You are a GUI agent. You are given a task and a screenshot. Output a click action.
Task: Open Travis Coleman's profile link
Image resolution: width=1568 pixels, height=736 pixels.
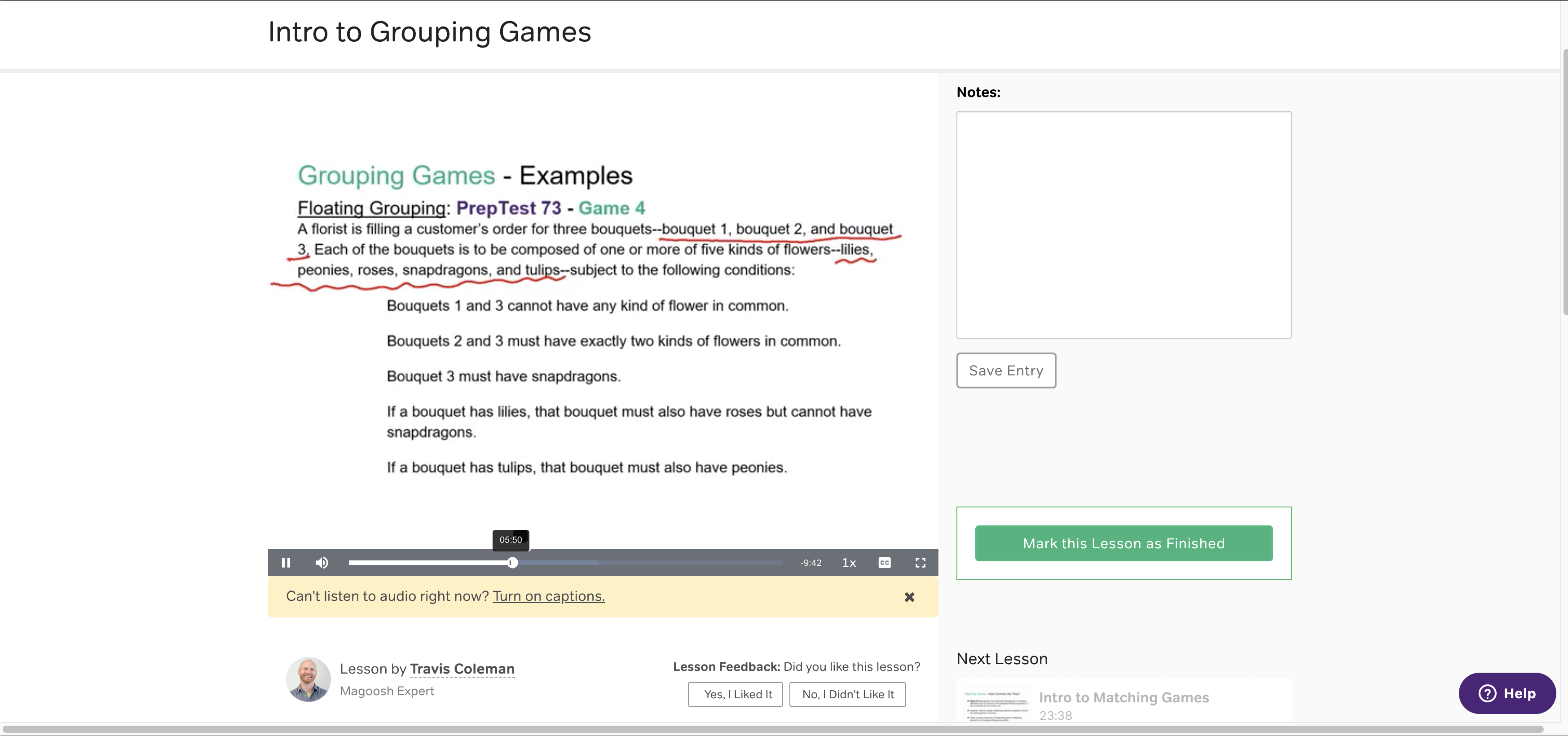click(x=462, y=669)
